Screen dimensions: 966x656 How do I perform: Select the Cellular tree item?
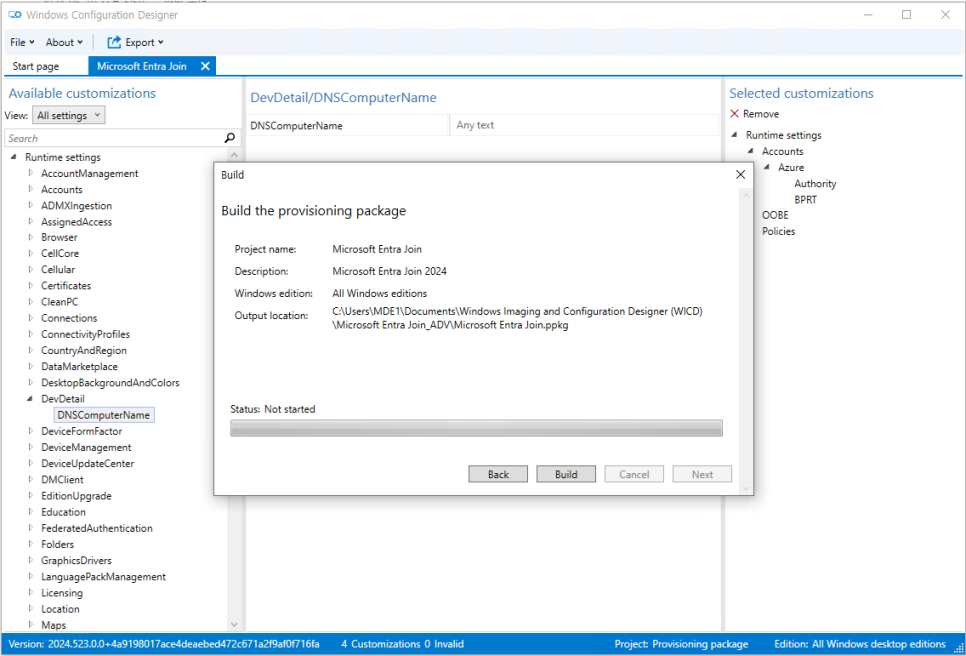(58, 269)
